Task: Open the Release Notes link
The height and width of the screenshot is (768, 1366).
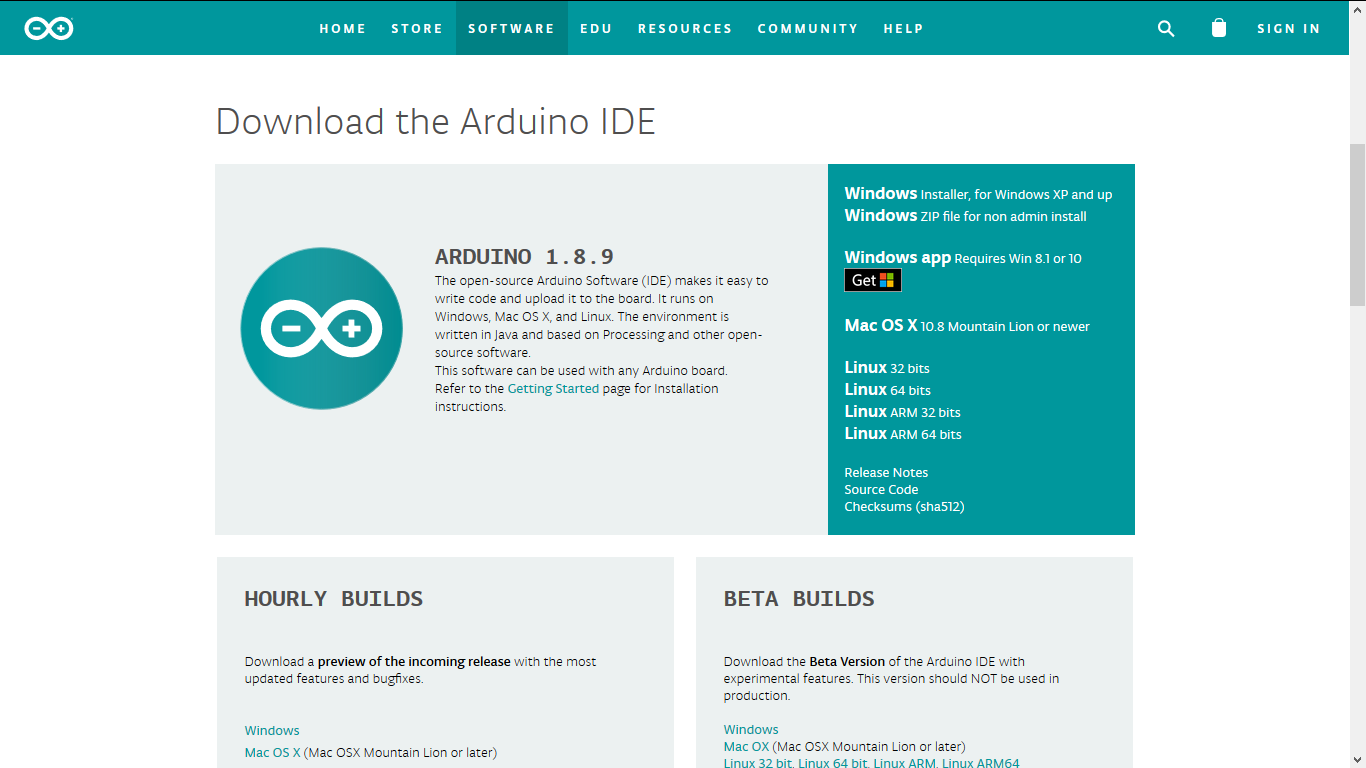Action: tap(886, 472)
